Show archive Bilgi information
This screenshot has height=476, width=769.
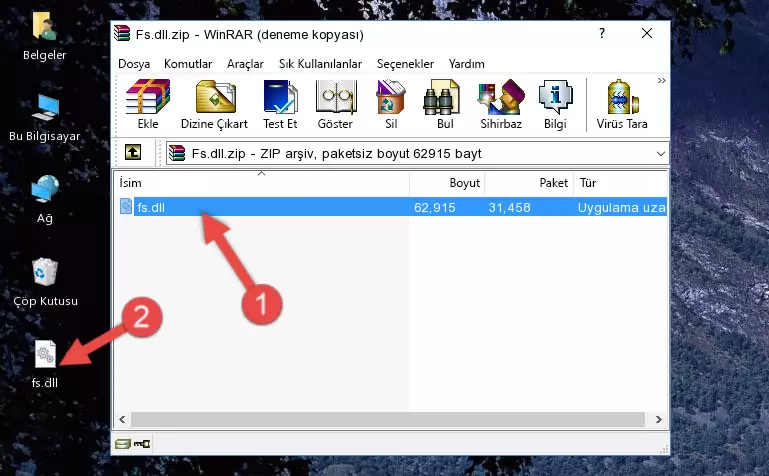tap(555, 104)
